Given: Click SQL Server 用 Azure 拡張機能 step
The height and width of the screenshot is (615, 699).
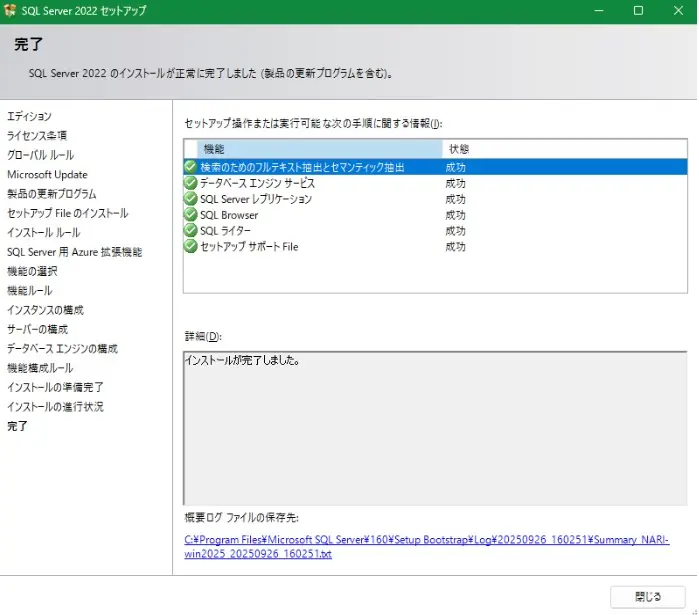Looking at the screenshot, I should [x=74, y=252].
